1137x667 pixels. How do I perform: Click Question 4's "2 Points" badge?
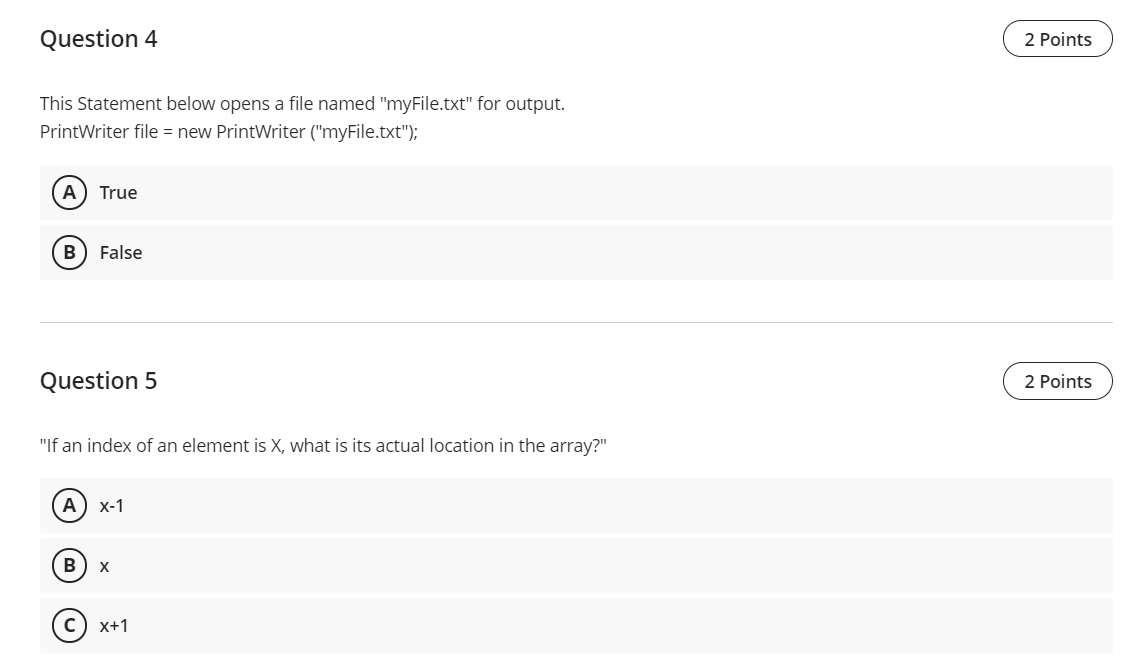point(1057,39)
